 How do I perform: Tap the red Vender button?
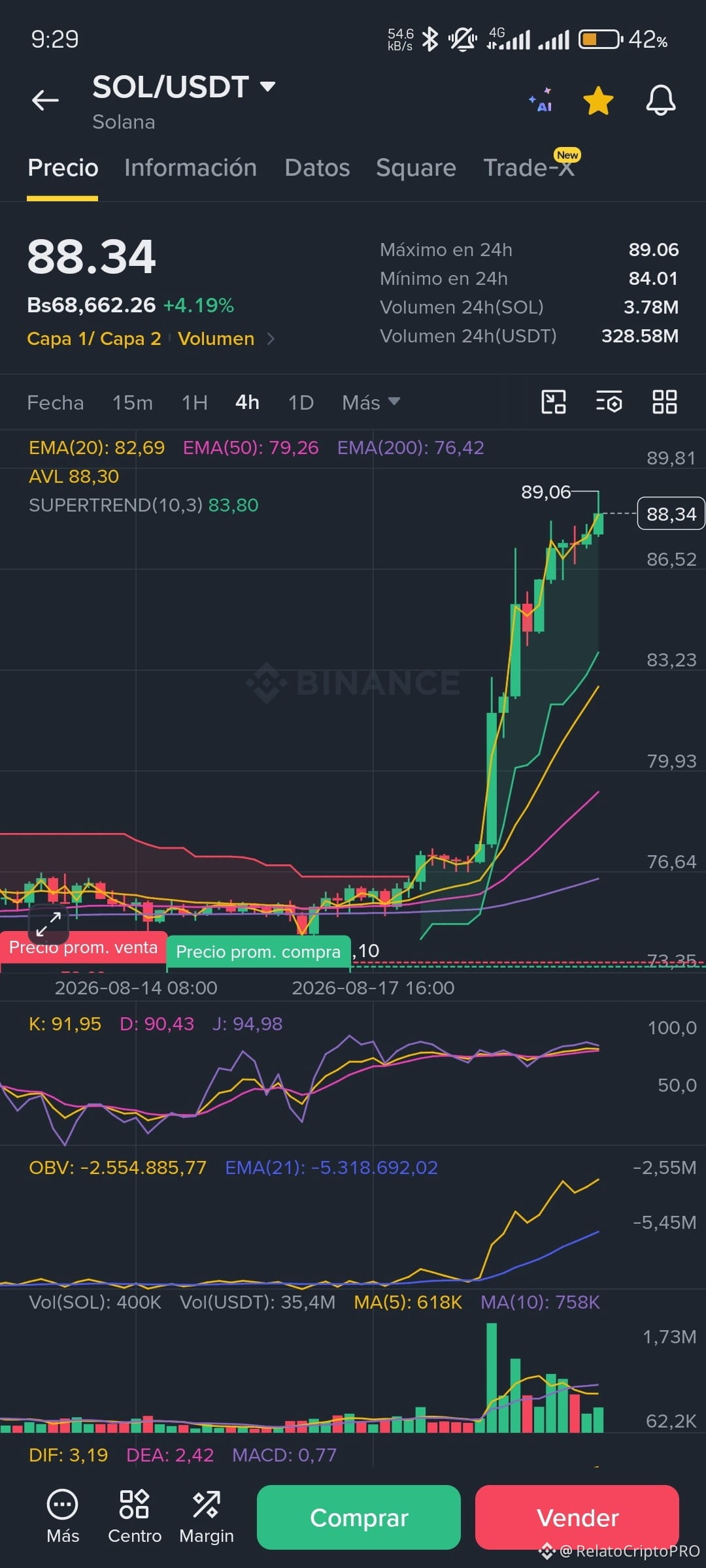(x=577, y=1517)
